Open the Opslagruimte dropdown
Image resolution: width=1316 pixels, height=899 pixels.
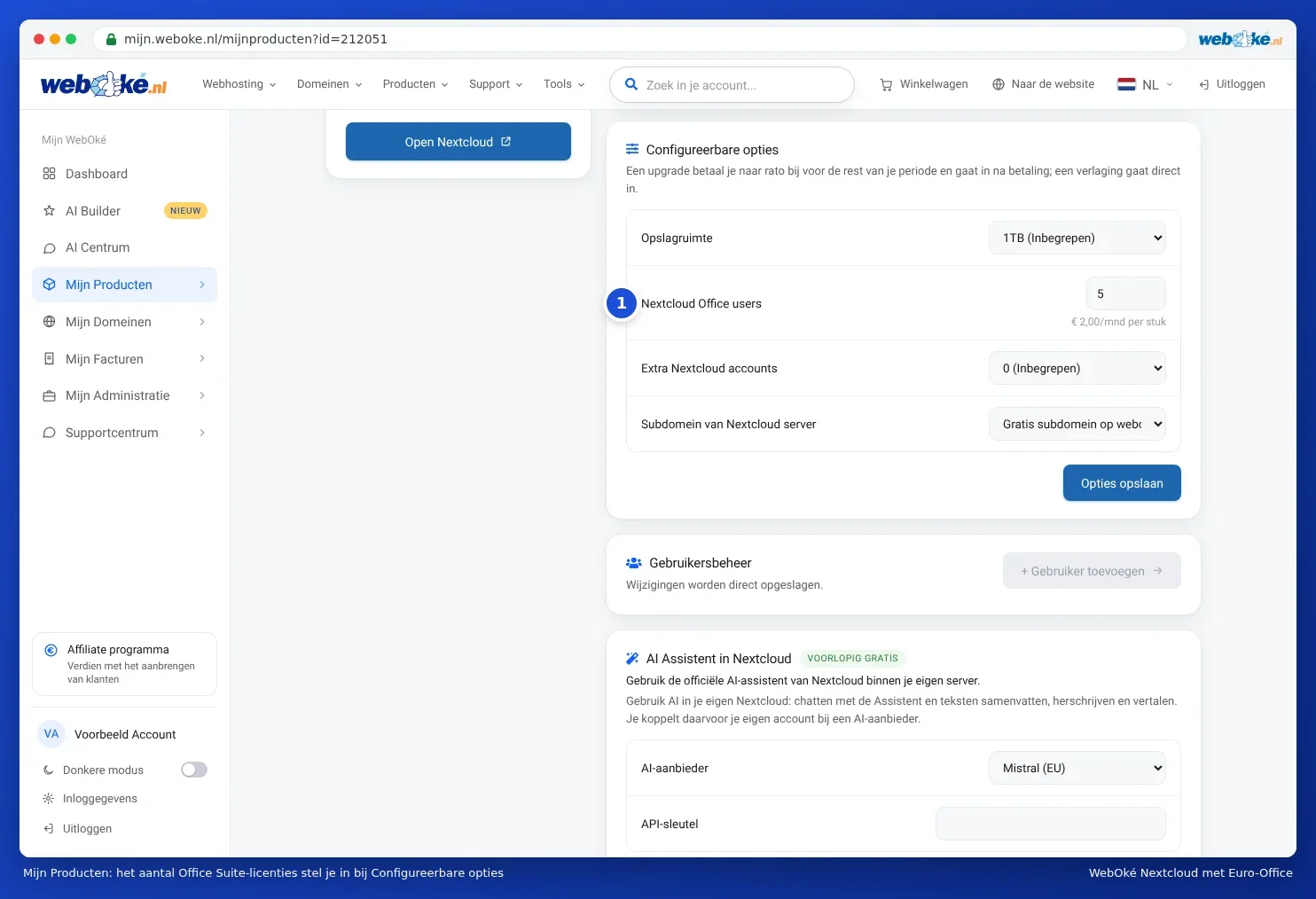pos(1077,238)
